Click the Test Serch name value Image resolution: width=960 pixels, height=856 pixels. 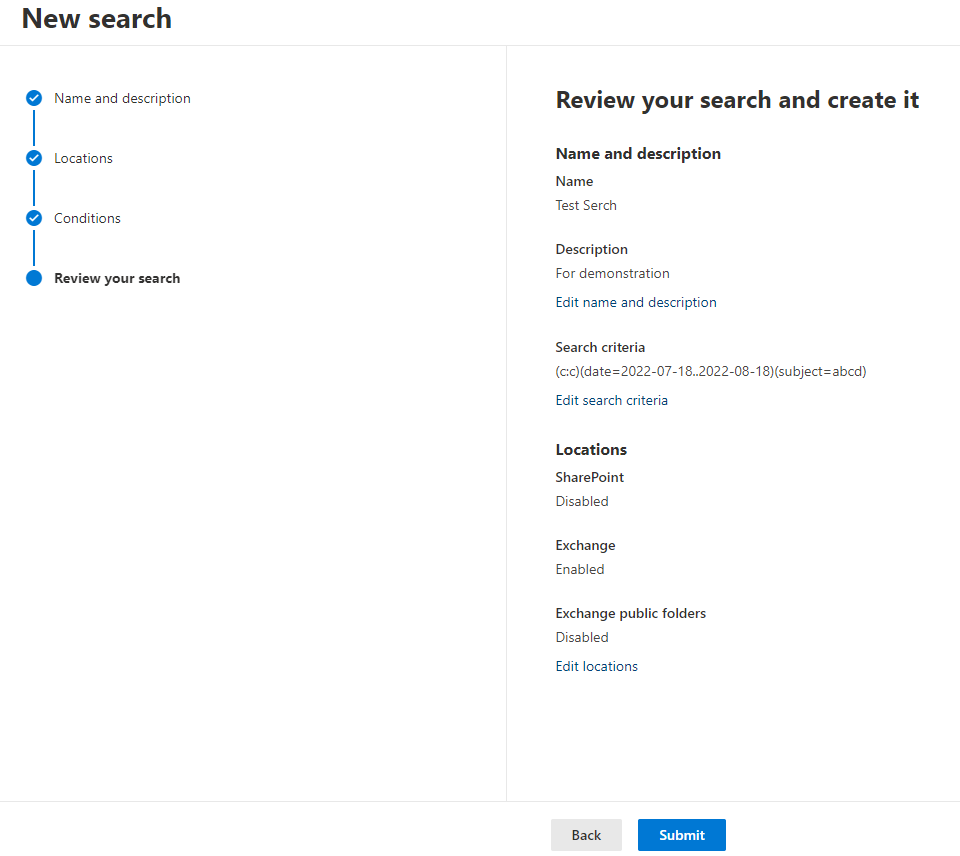click(586, 205)
